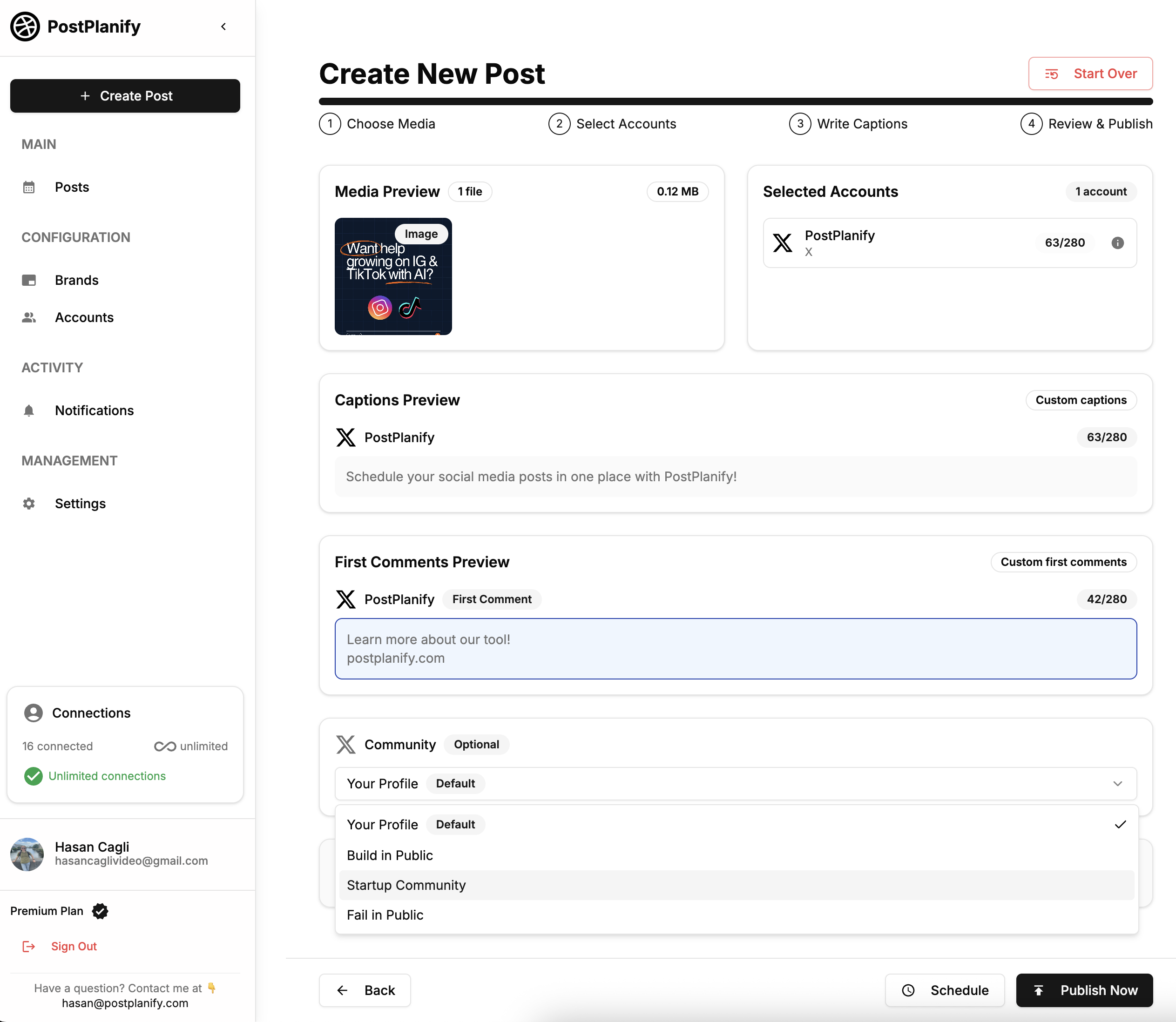Click Sign Out link
Screen dimensions: 1176x1022
pyautogui.click(x=74, y=946)
